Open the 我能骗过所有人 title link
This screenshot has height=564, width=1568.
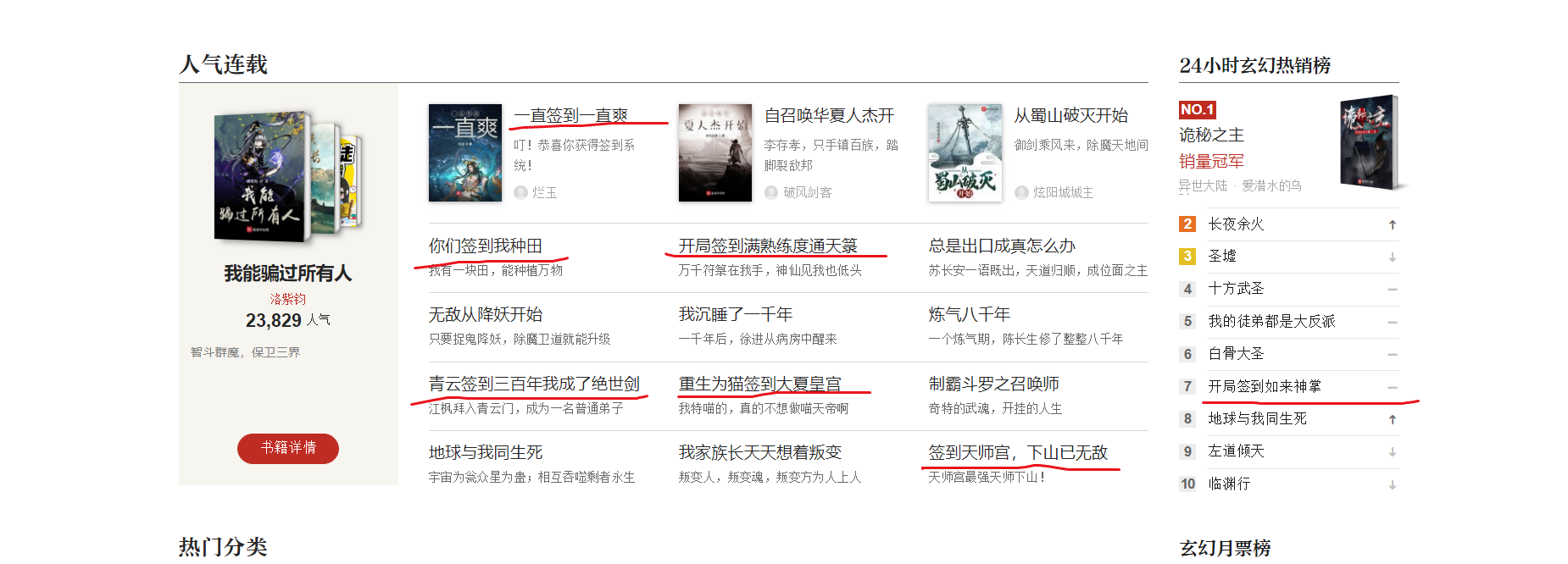coord(288,273)
